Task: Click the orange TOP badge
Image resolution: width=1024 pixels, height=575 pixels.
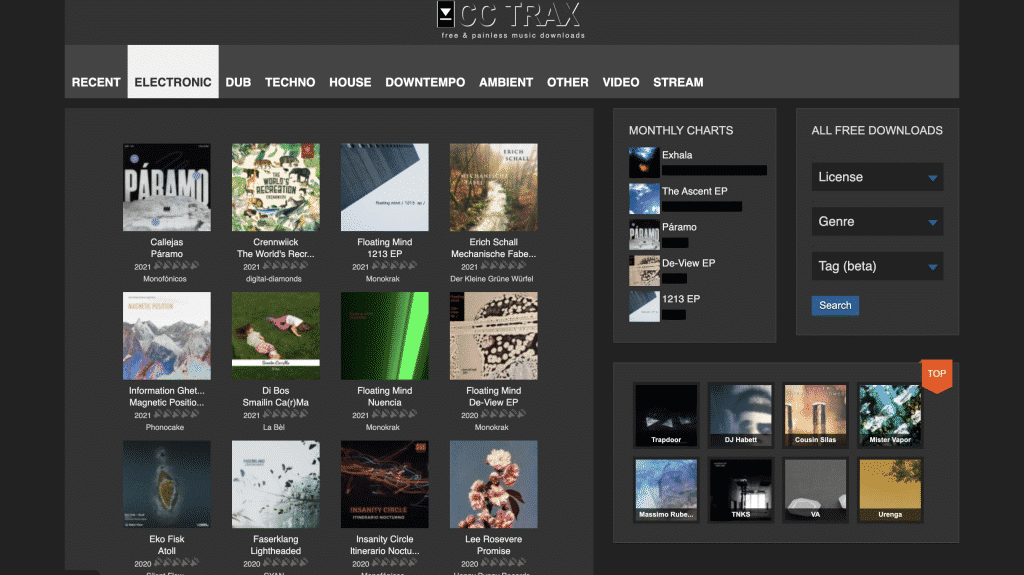Action: coord(936,375)
